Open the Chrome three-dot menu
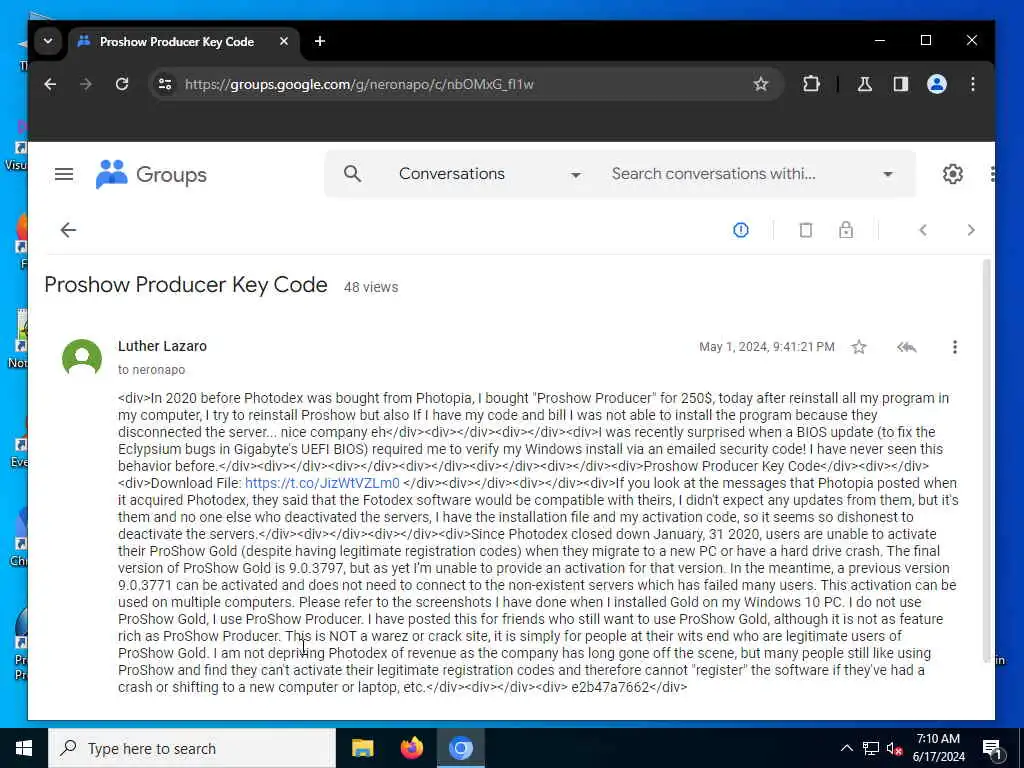Viewport: 1024px width, 768px height. tap(973, 84)
